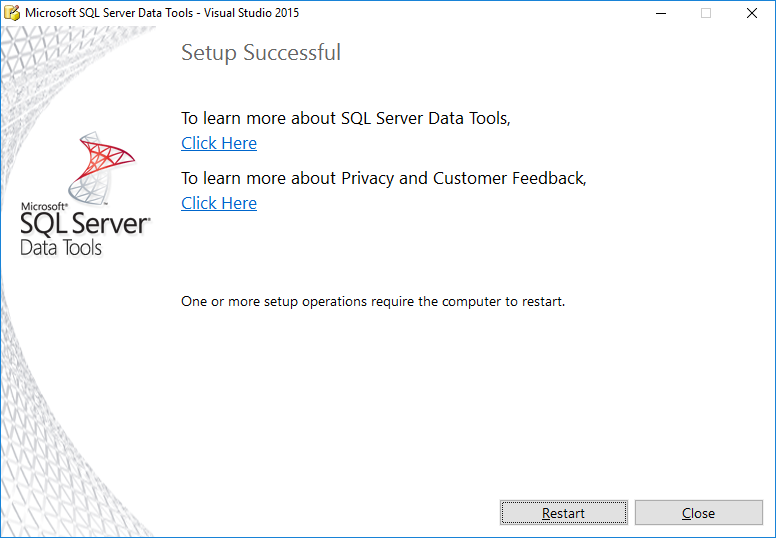Open Click Here link for Privacy and Customer Feedback

point(219,203)
